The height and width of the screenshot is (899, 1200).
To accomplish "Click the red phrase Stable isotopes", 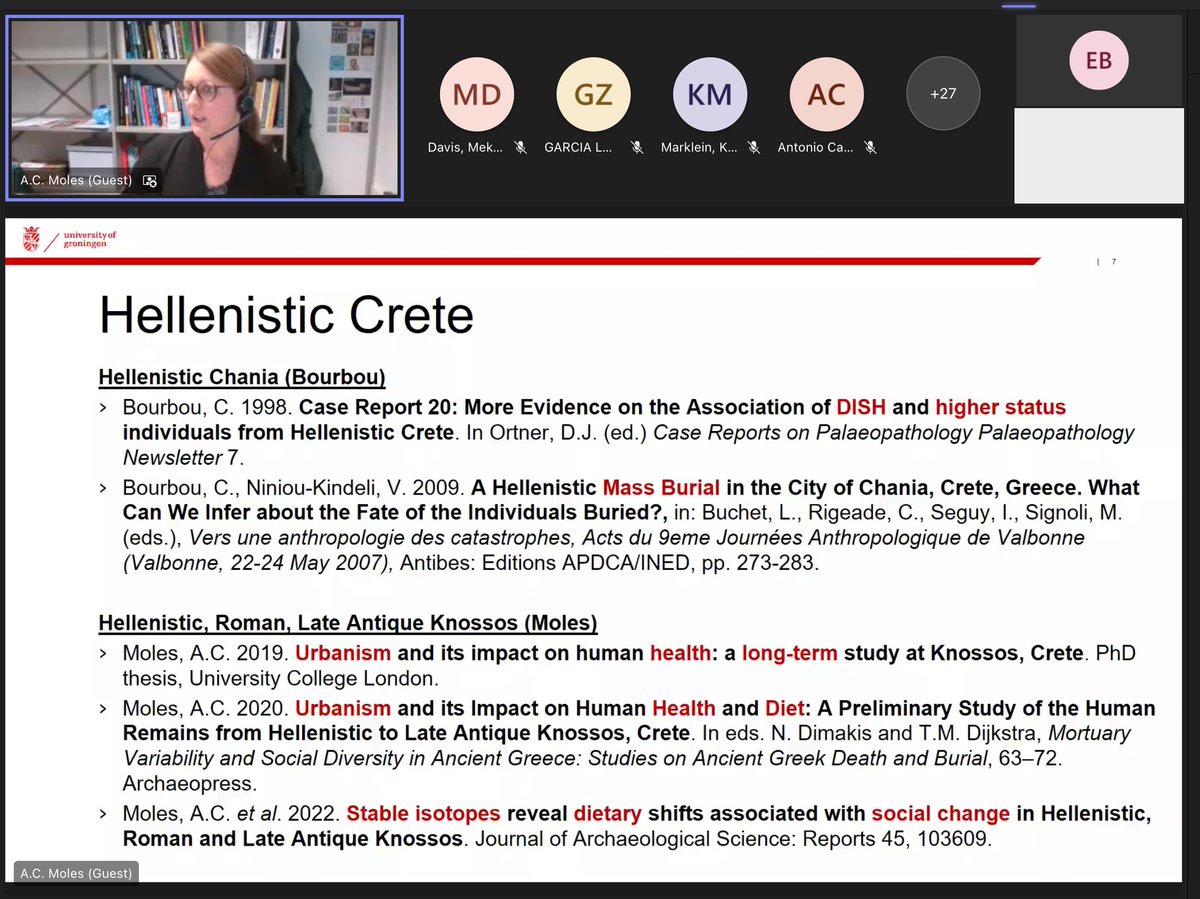I will tap(424, 813).
